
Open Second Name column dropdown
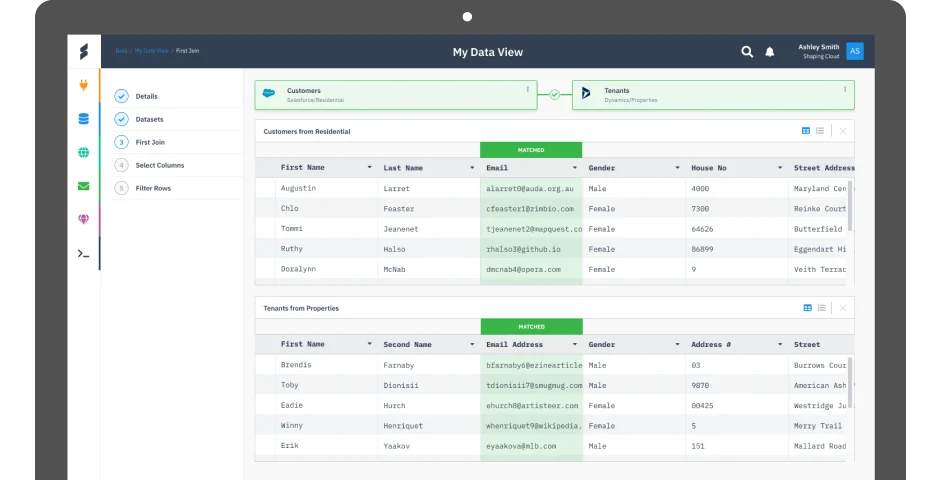[x=472, y=345]
